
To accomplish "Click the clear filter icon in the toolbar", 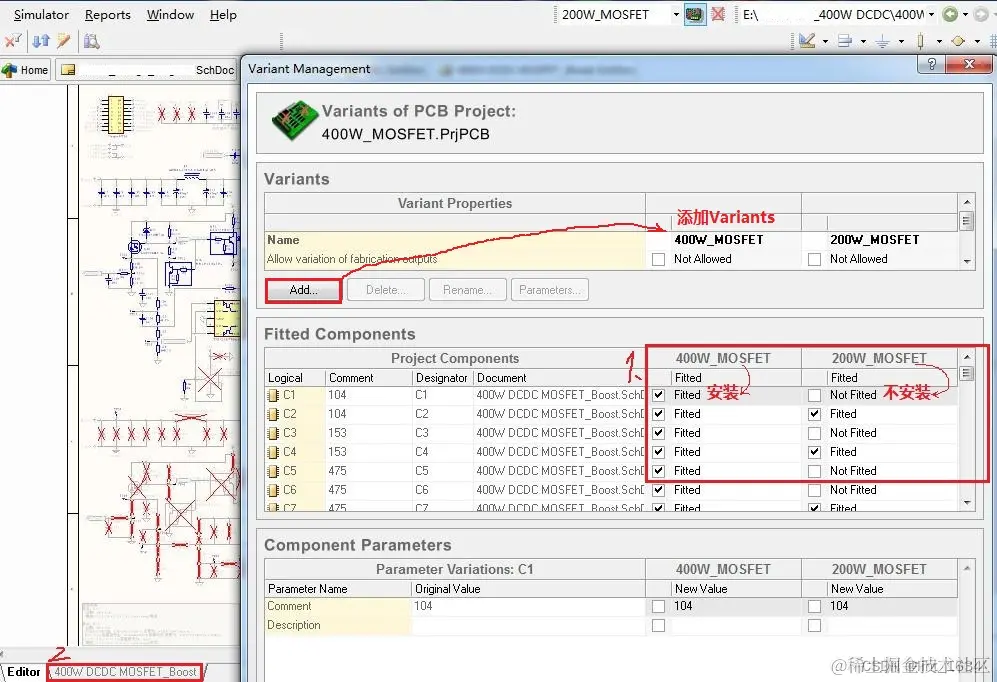I will (x=13, y=41).
